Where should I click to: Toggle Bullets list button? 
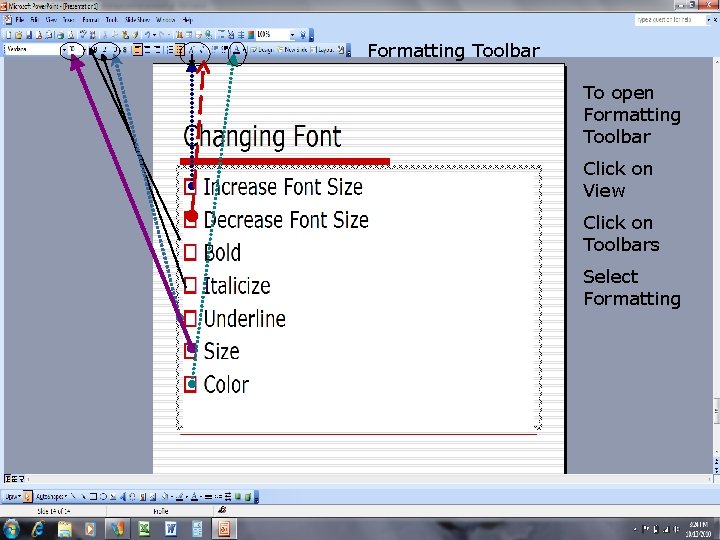[x=180, y=50]
